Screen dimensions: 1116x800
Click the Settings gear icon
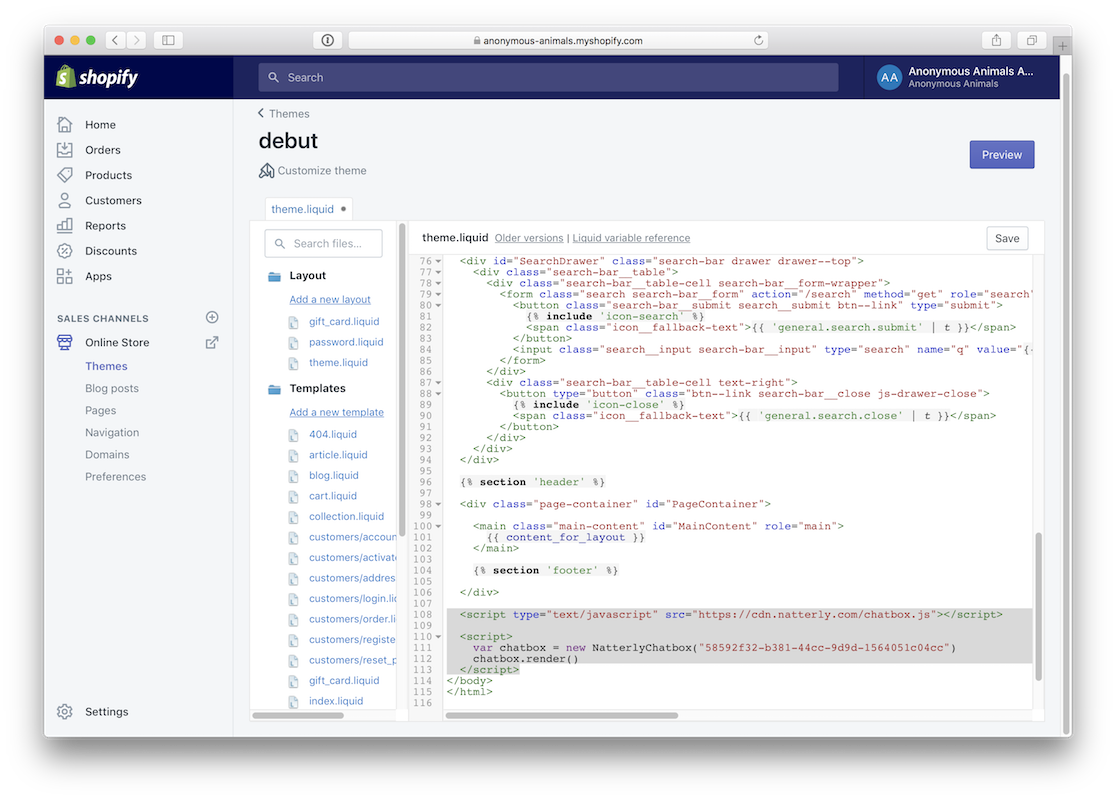pyautogui.click(x=65, y=712)
